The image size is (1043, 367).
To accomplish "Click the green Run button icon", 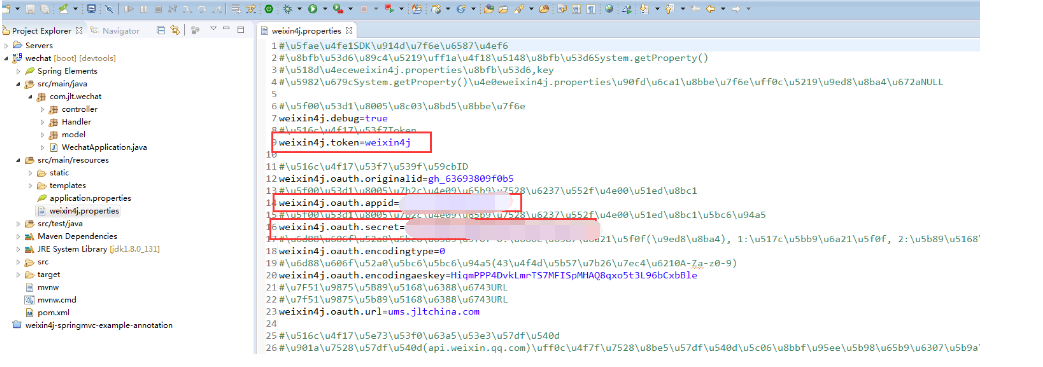I will (312, 9).
